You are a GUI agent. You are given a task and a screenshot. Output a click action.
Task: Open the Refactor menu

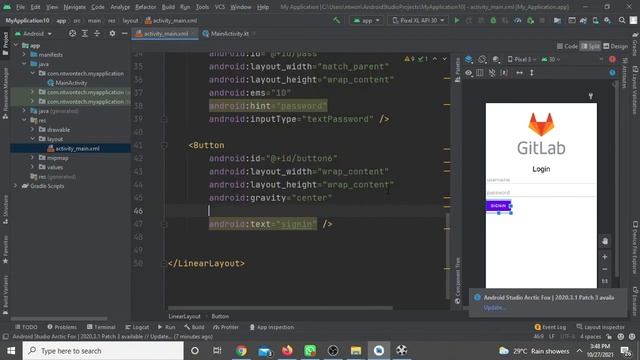[x=145, y=7]
